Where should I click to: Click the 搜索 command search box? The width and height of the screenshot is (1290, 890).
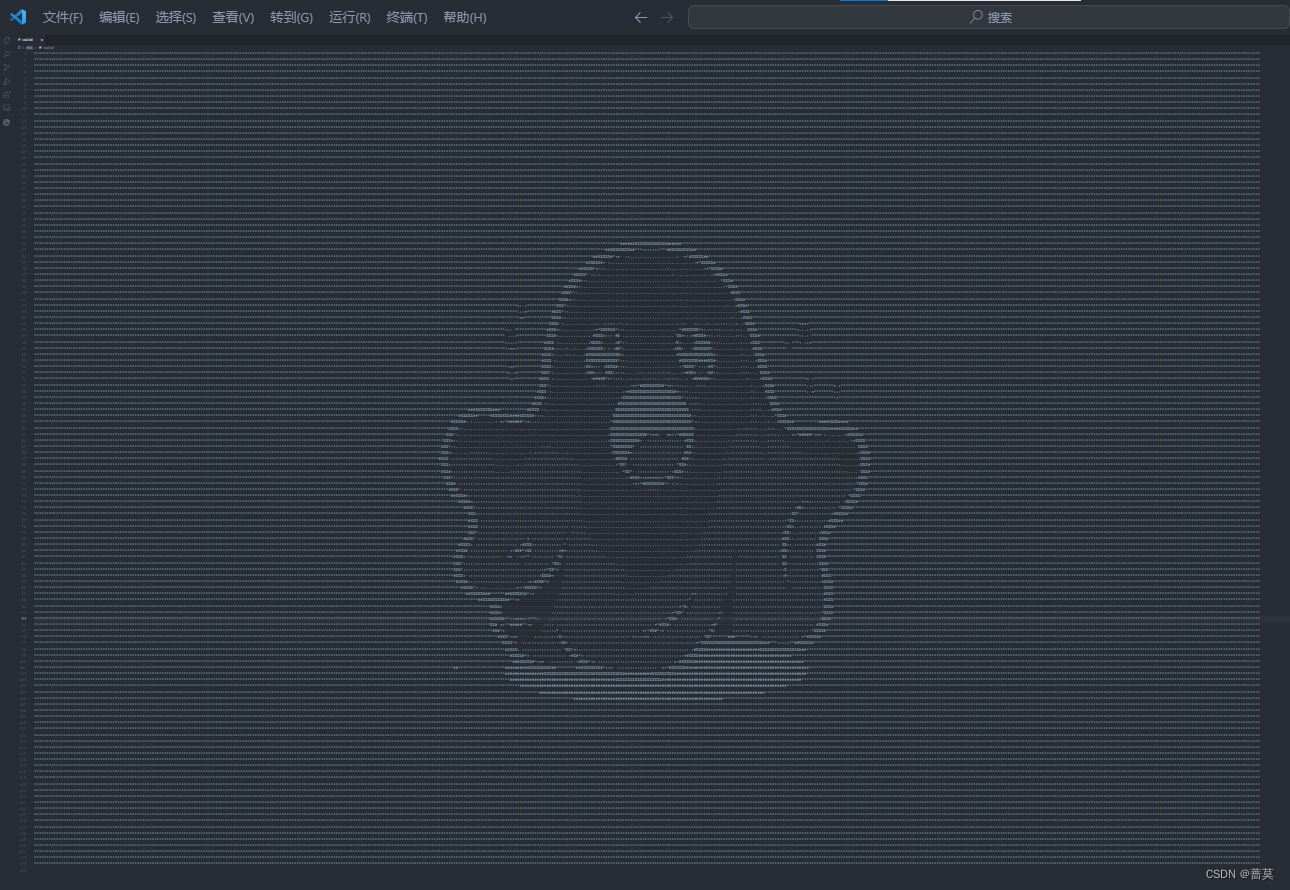(988, 17)
